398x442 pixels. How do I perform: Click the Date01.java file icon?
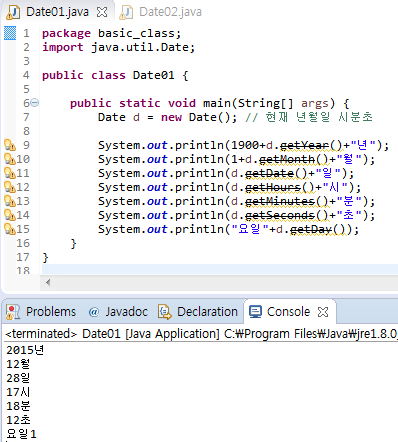click(x=13, y=12)
